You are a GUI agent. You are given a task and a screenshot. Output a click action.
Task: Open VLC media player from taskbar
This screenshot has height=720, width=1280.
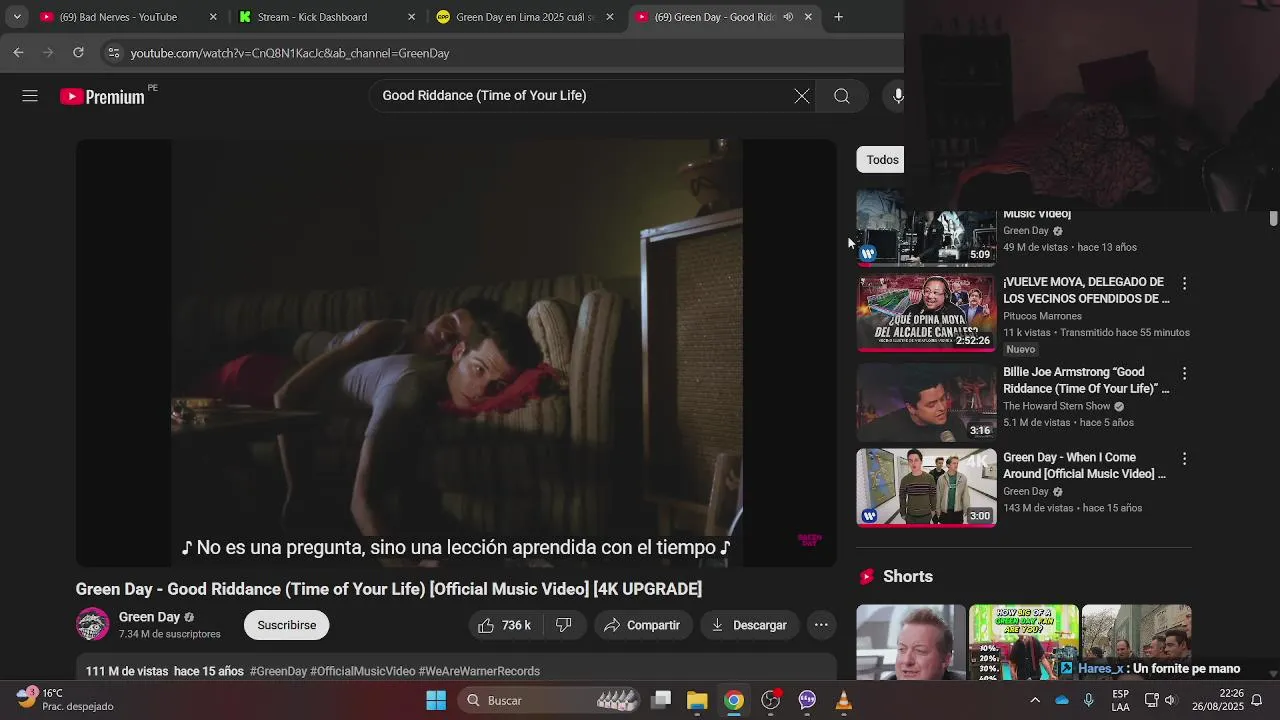coord(844,700)
